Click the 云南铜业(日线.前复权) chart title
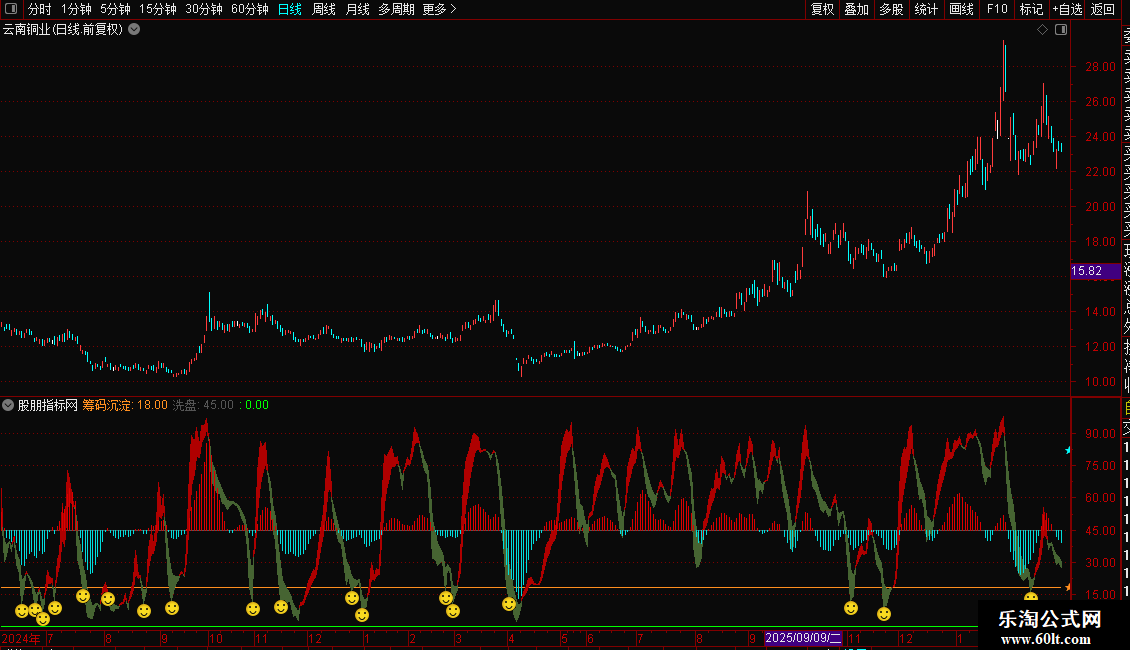This screenshot has width=1130, height=650. [63, 30]
